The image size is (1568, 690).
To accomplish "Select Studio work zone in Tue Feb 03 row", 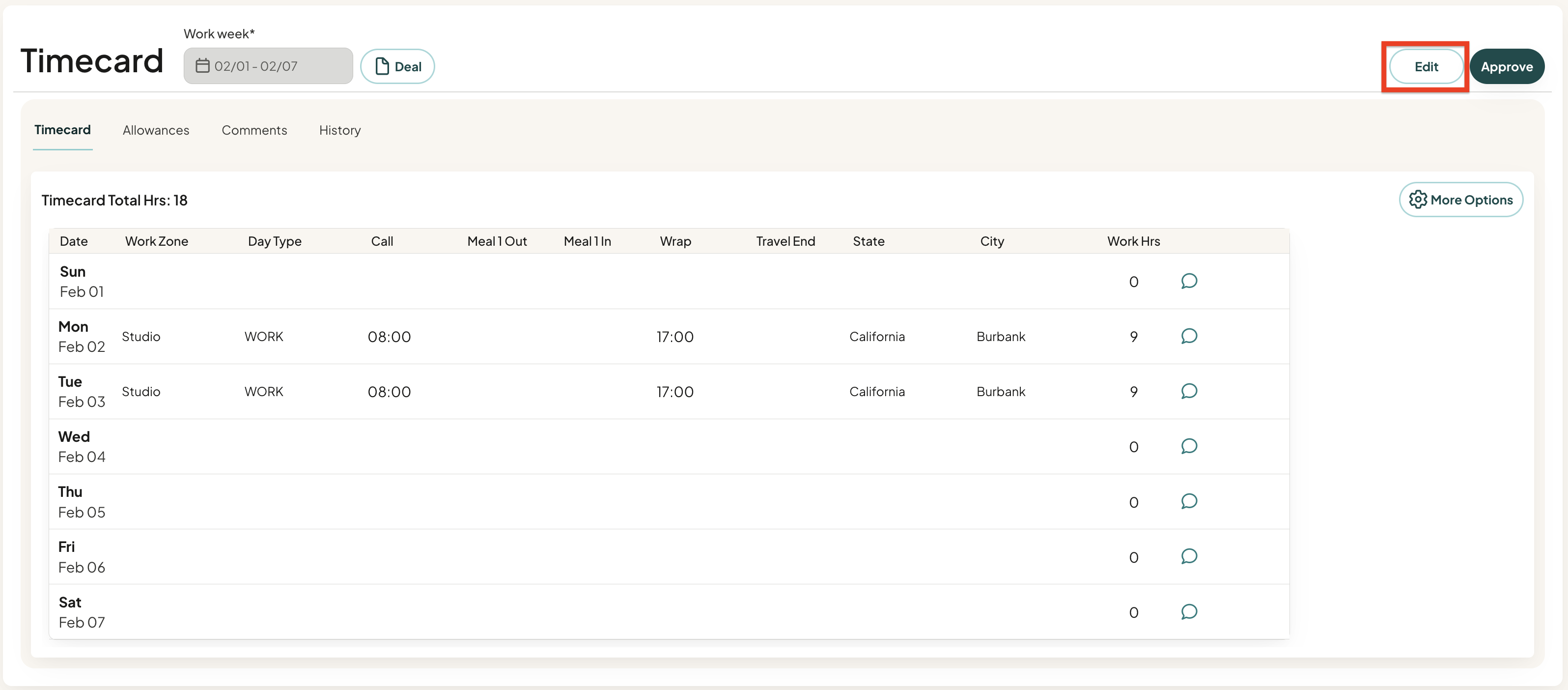I will click(140, 391).
